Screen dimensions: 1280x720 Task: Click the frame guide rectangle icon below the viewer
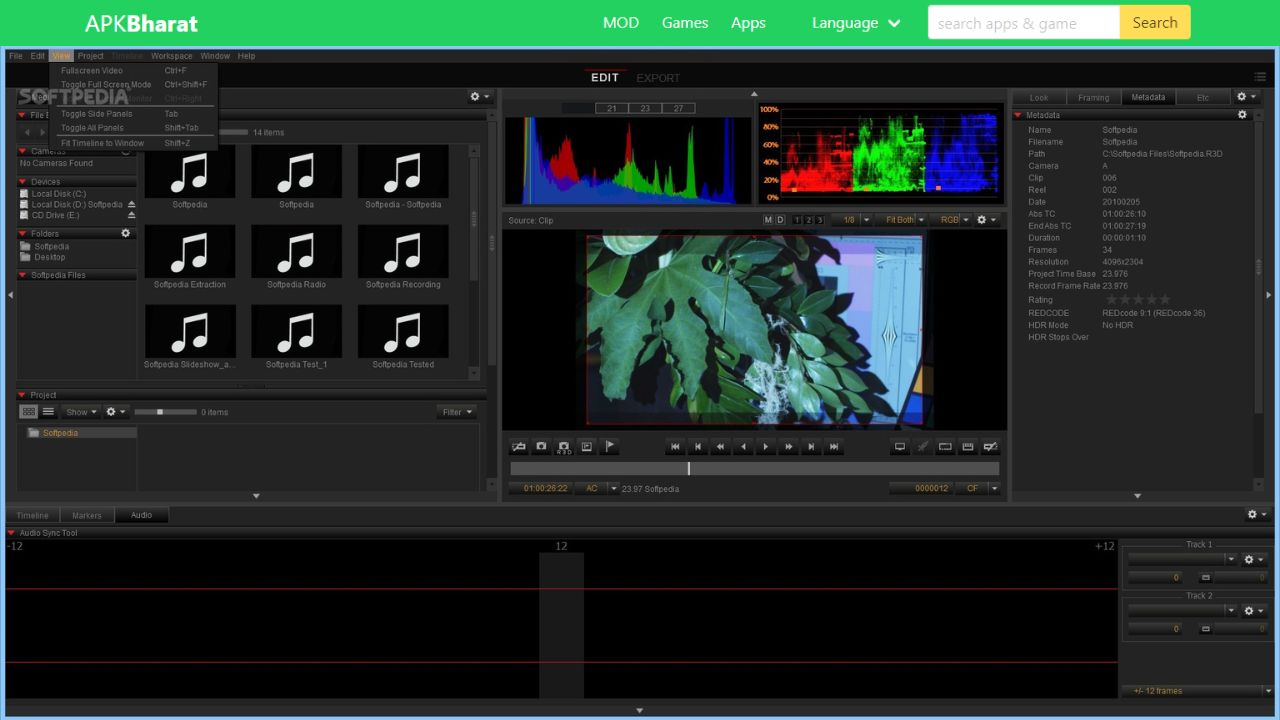[945, 447]
